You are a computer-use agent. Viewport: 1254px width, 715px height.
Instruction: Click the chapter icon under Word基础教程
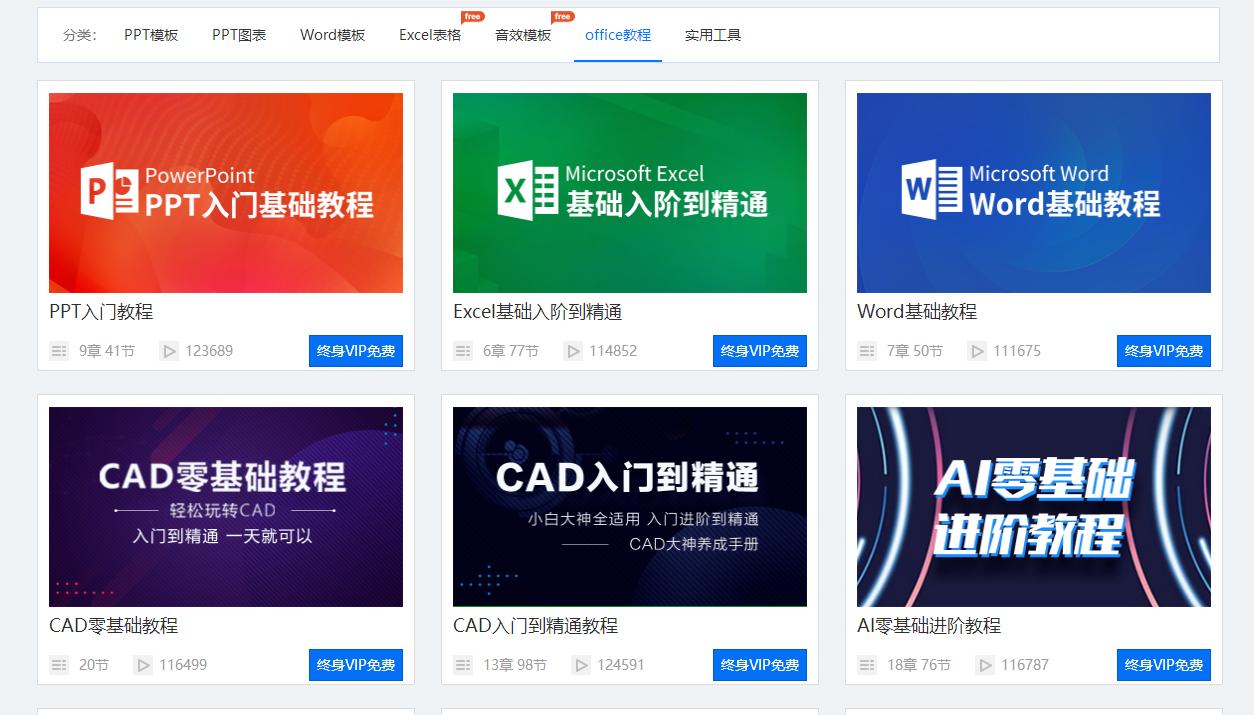pos(866,351)
